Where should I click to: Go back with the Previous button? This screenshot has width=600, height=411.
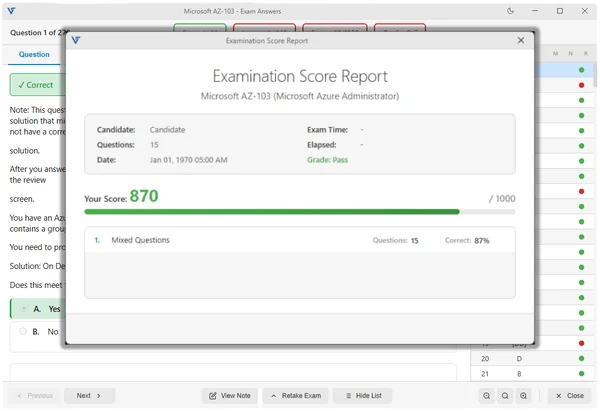(34, 396)
